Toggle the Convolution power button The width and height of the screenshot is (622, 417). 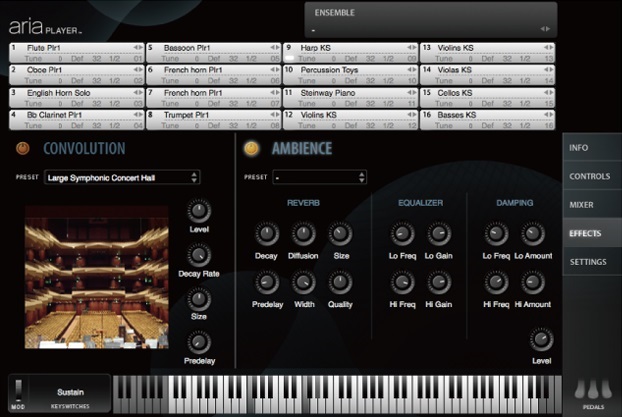point(23,148)
